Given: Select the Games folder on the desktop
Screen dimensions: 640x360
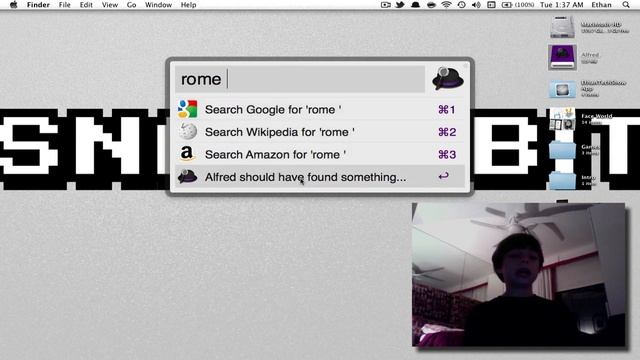Looking at the screenshot, I should tap(562, 150).
